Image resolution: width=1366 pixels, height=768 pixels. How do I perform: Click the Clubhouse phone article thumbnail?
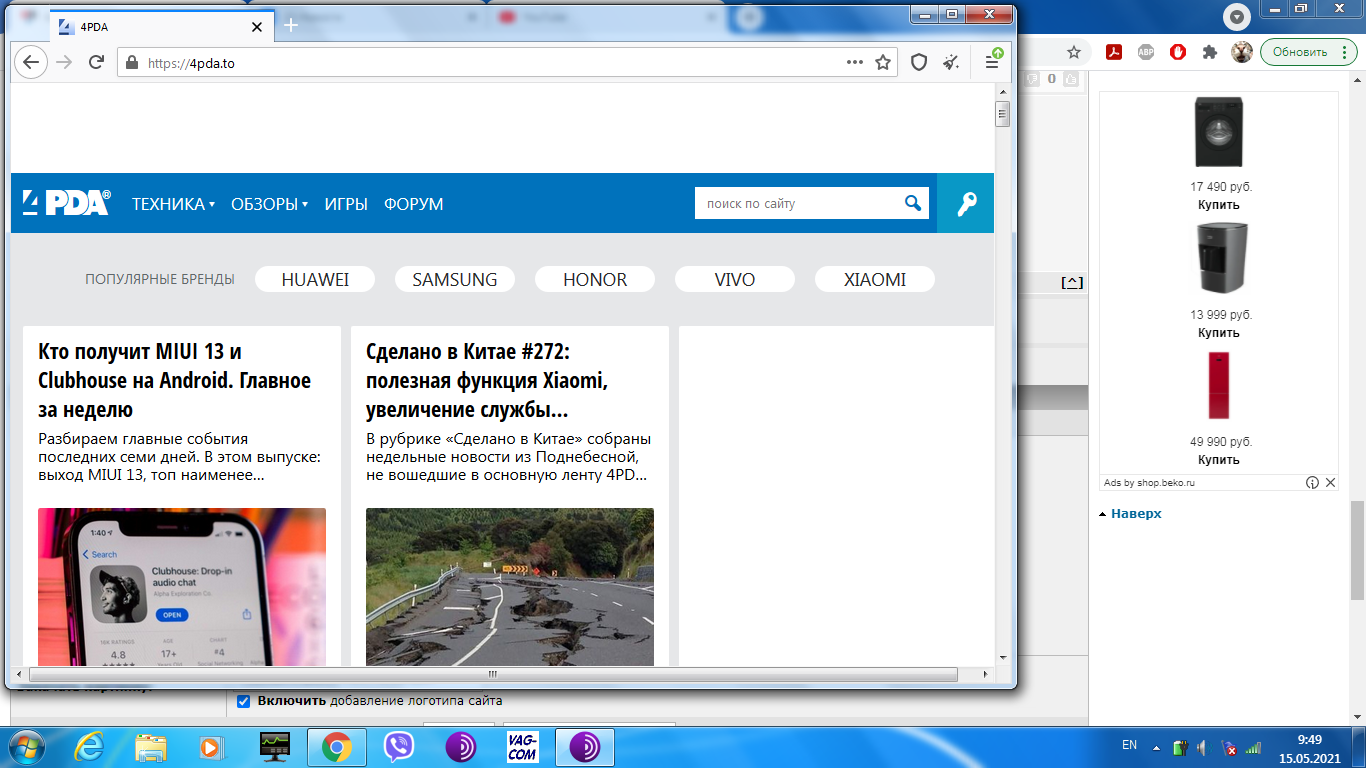(x=182, y=587)
